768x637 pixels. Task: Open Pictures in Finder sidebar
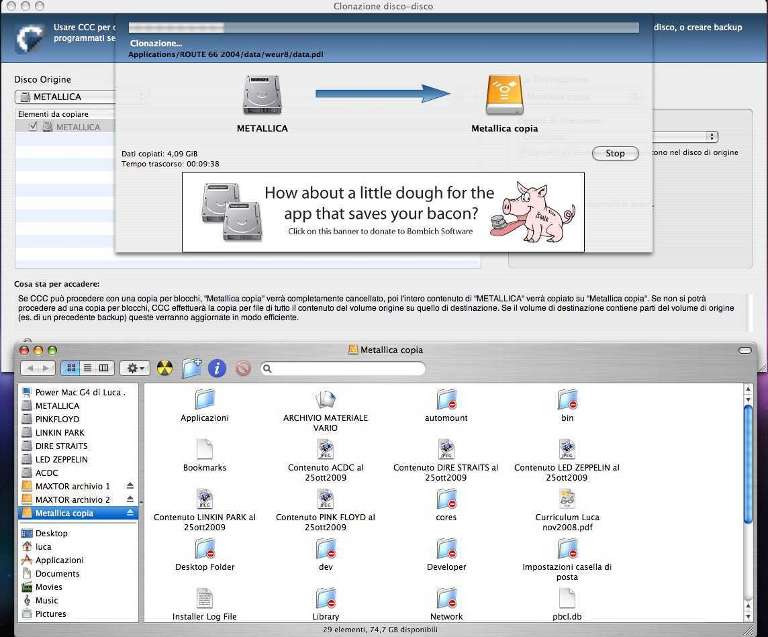78,613
